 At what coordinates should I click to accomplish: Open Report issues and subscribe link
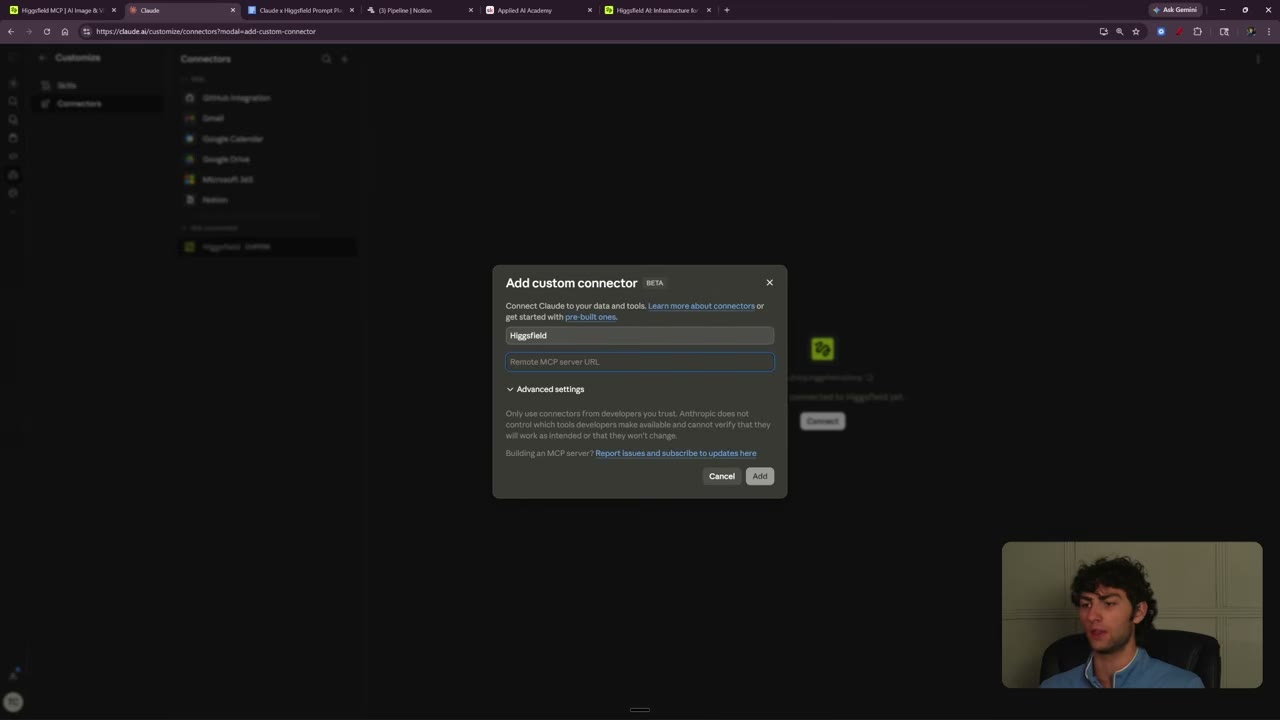pyautogui.click(x=675, y=453)
